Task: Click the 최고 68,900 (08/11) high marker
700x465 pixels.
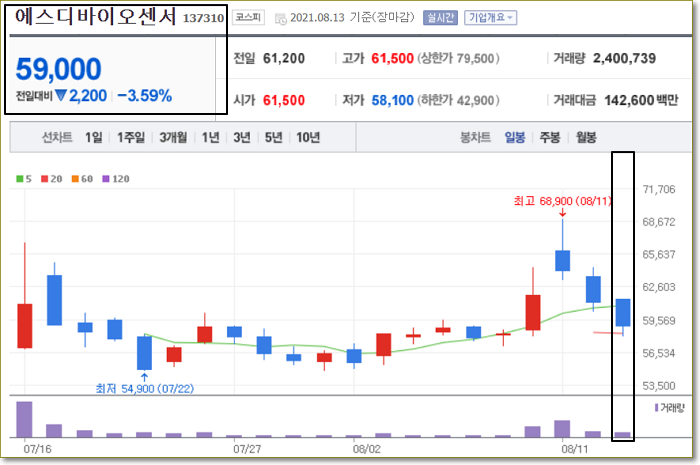Action: [x=562, y=201]
